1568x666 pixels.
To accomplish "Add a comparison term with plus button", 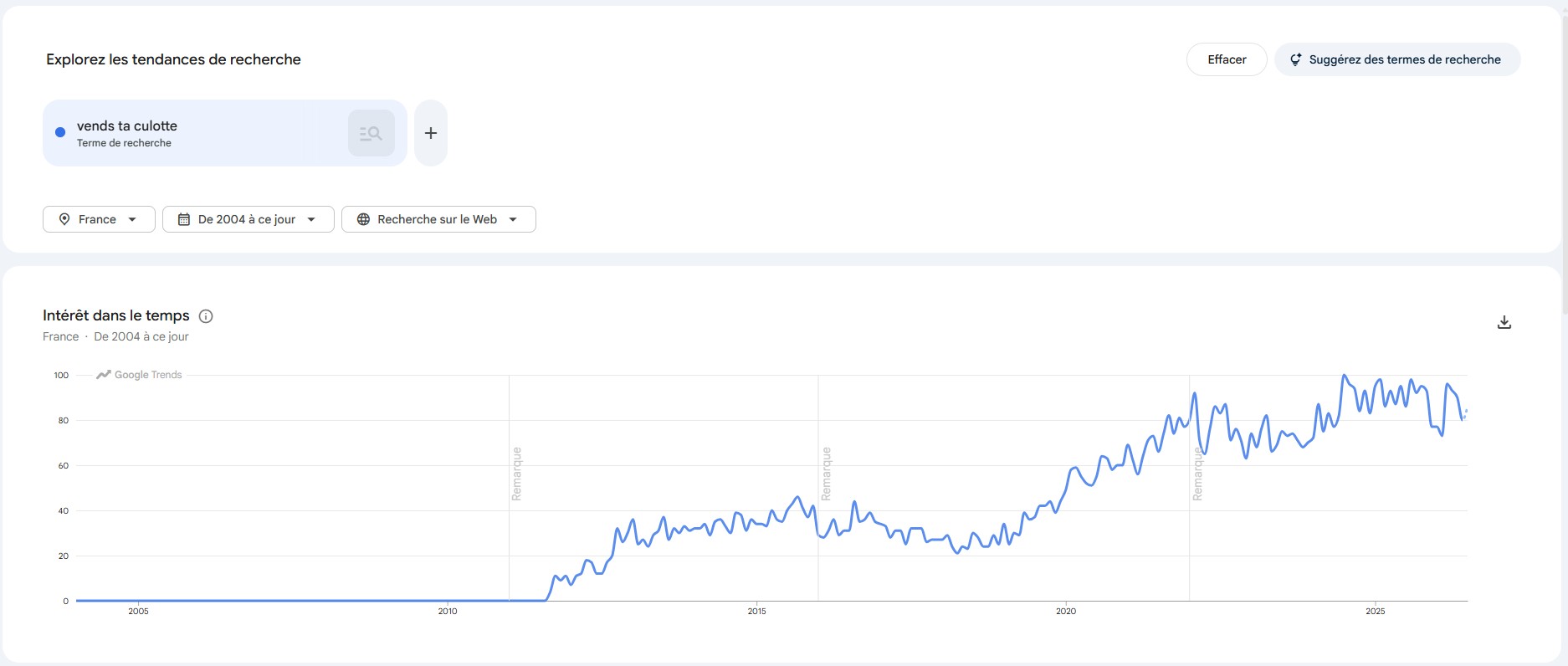I will click(431, 133).
